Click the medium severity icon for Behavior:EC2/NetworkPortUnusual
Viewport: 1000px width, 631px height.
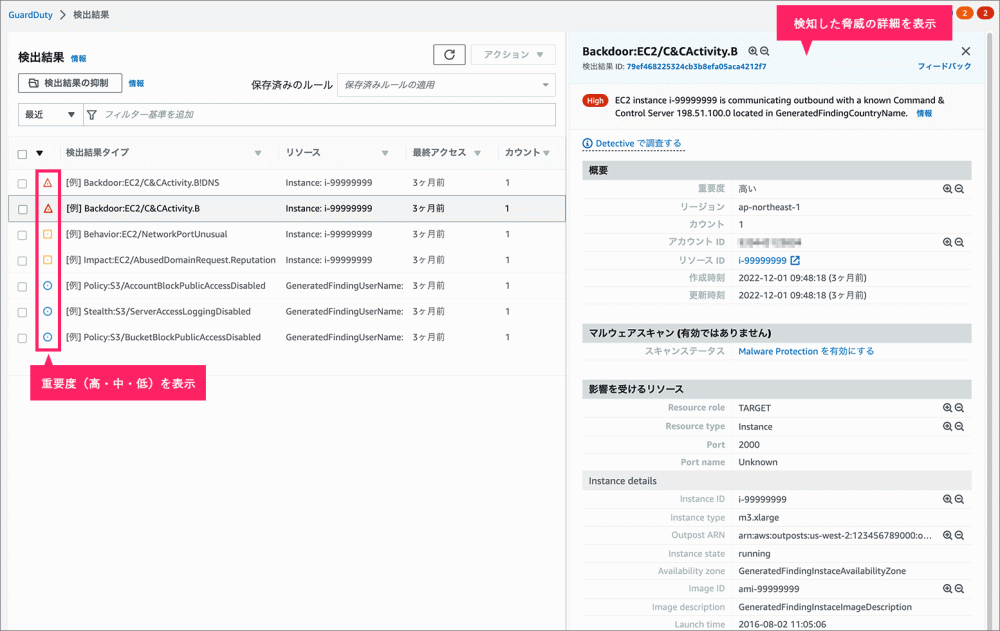(47, 235)
